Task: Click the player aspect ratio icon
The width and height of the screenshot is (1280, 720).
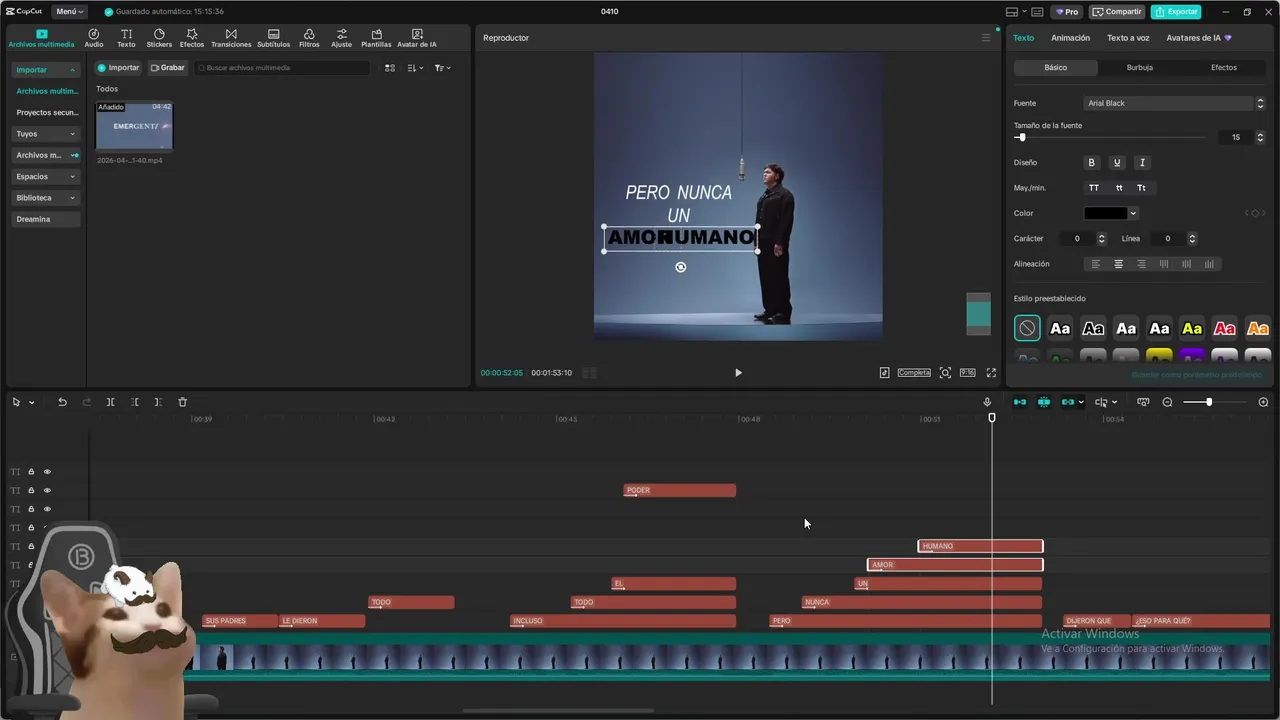Action: (x=967, y=373)
